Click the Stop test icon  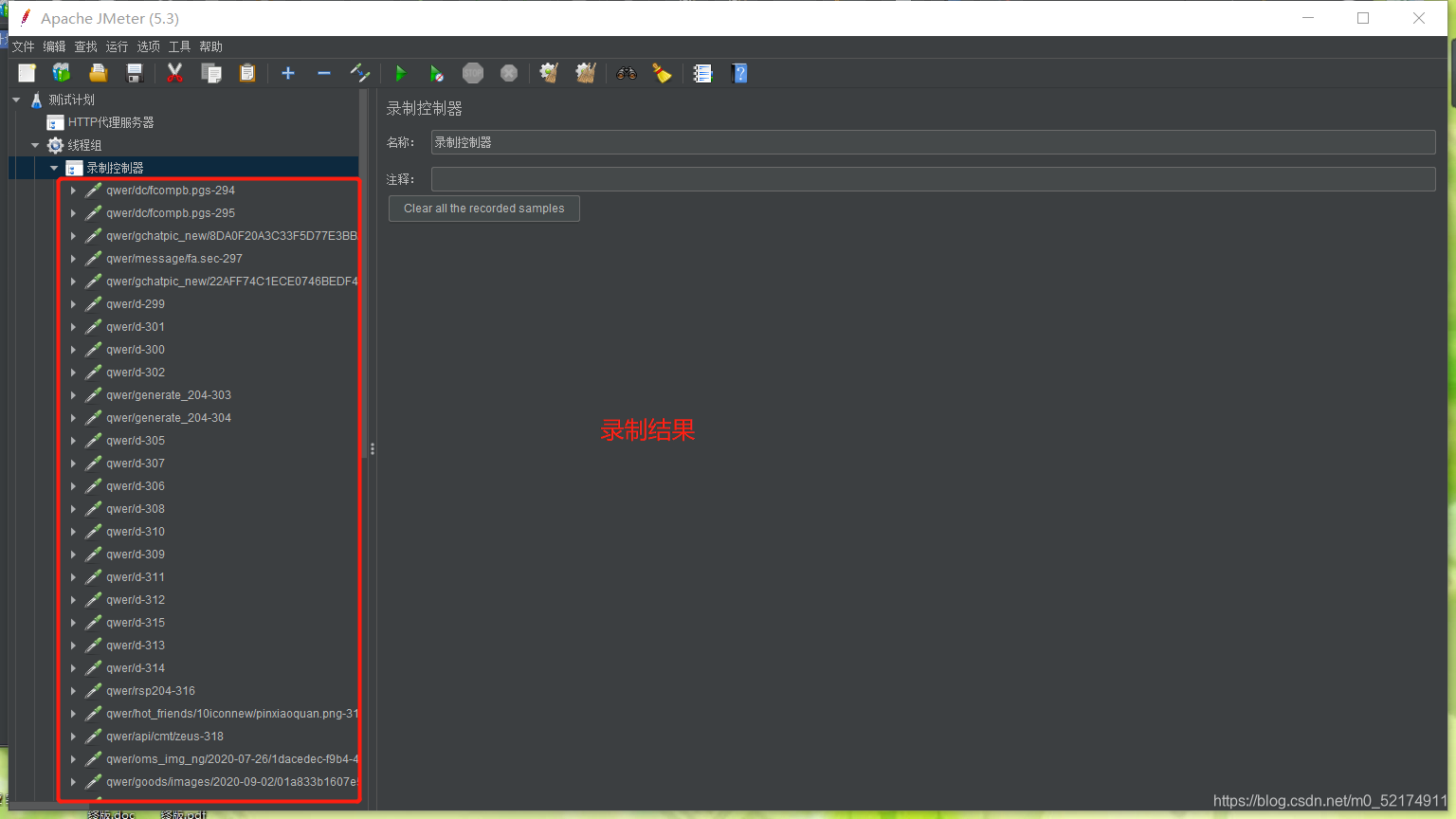pos(473,73)
